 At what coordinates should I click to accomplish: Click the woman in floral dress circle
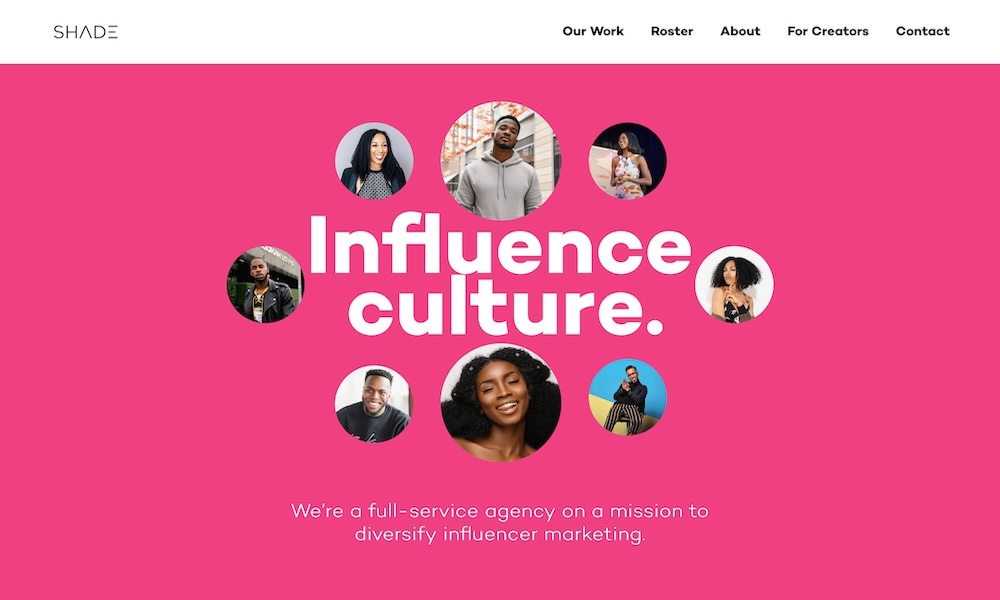pos(627,161)
